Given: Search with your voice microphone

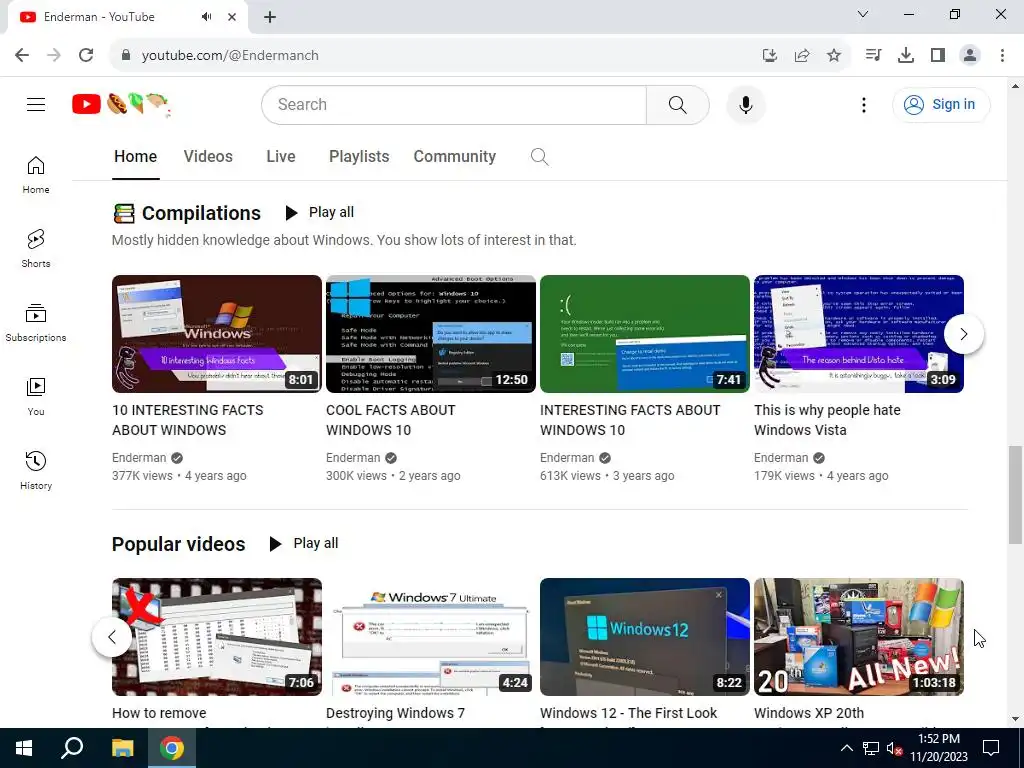Looking at the screenshot, I should click(746, 104).
